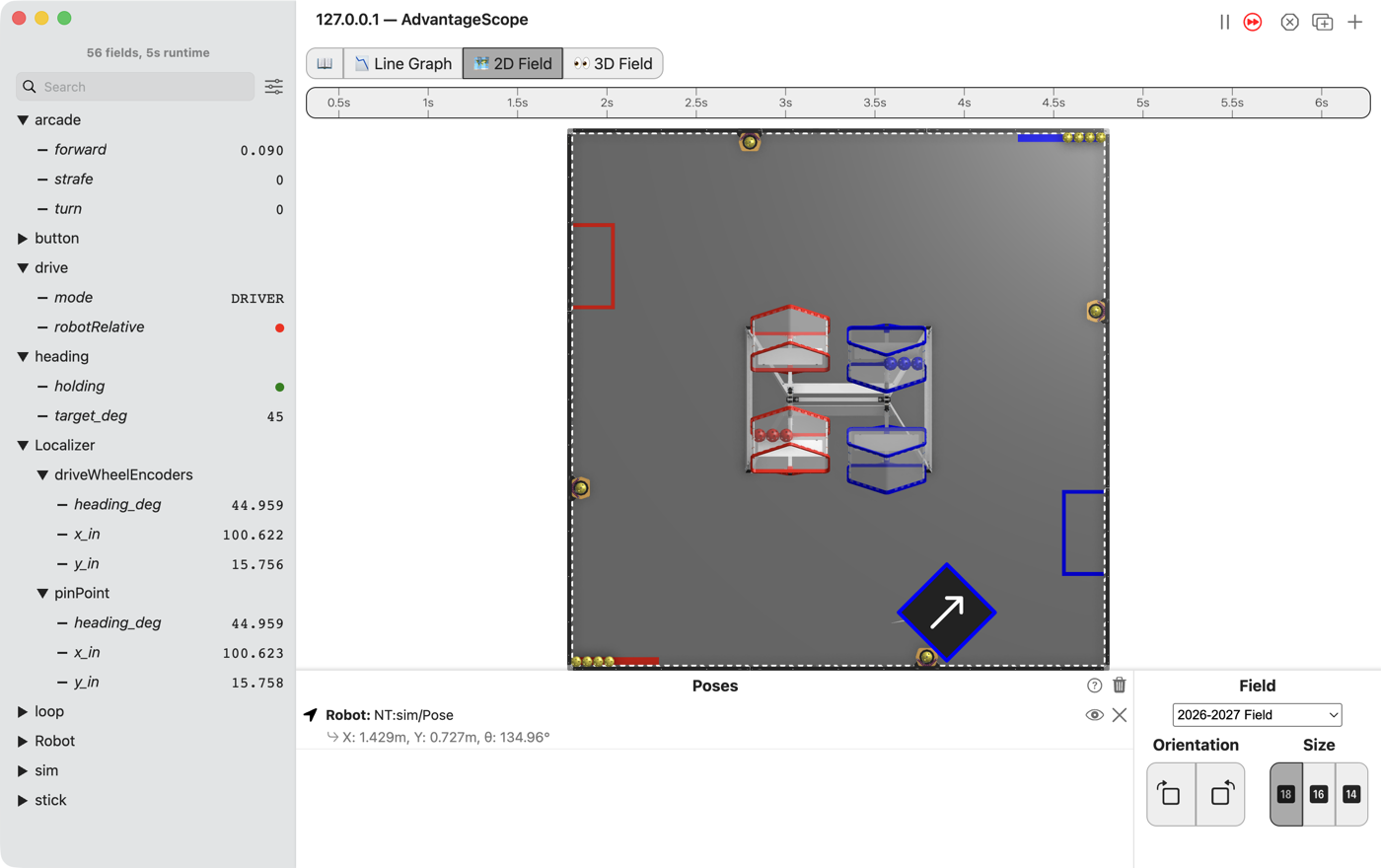Toggle visibility of the Robot pose
This screenshot has width=1381, height=868.
click(x=1094, y=715)
